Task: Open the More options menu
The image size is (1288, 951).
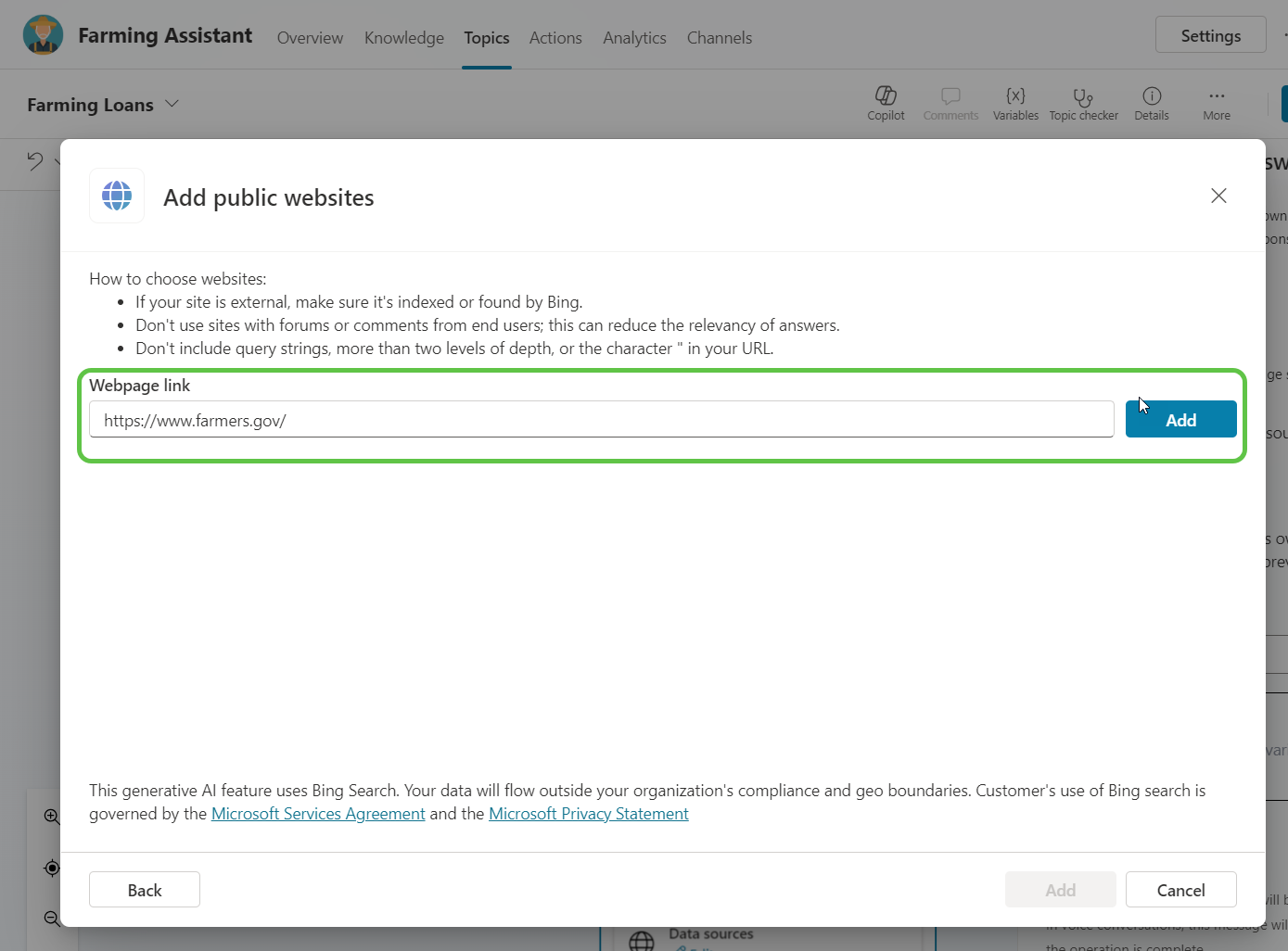Action: [1216, 103]
